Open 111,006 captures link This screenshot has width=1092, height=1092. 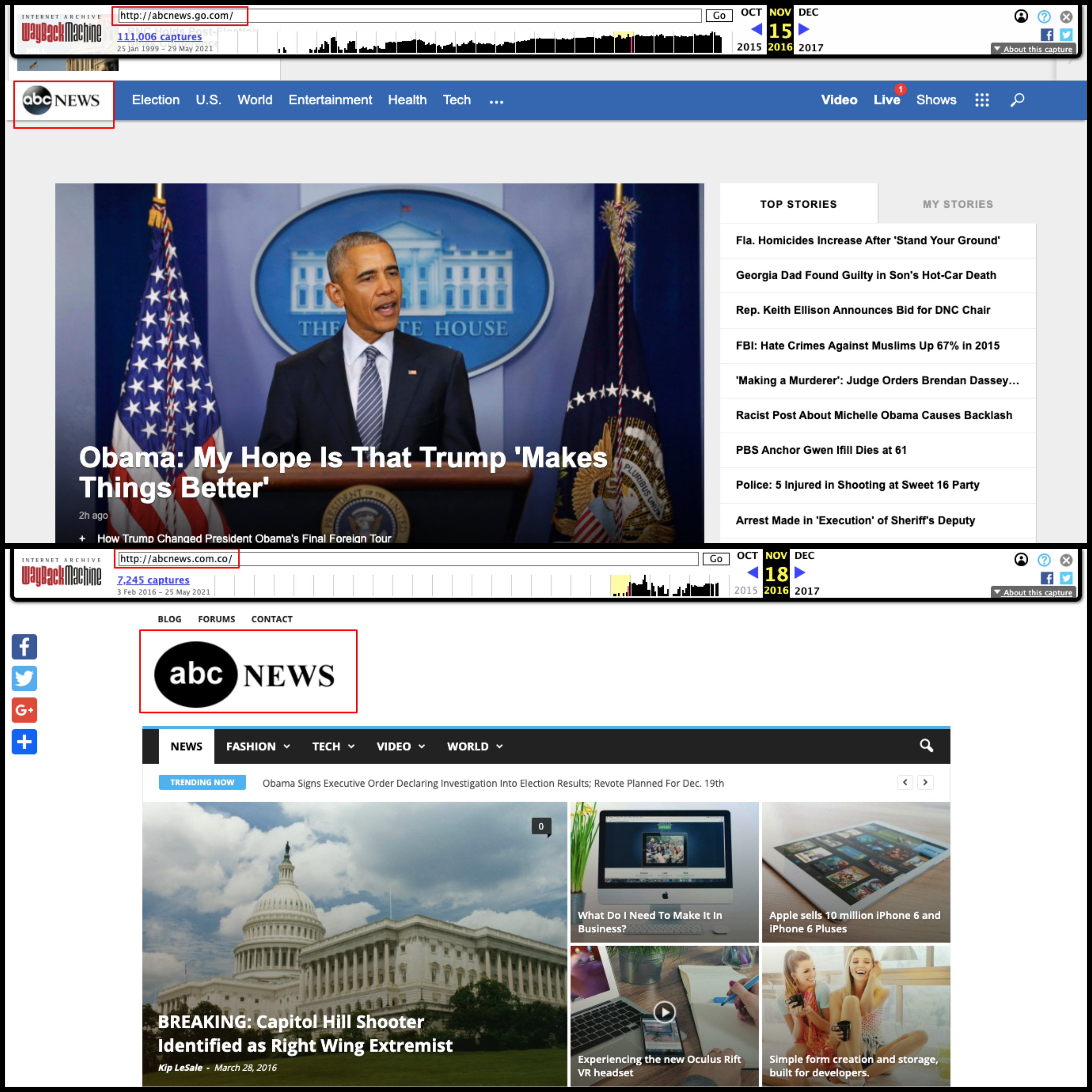click(159, 36)
